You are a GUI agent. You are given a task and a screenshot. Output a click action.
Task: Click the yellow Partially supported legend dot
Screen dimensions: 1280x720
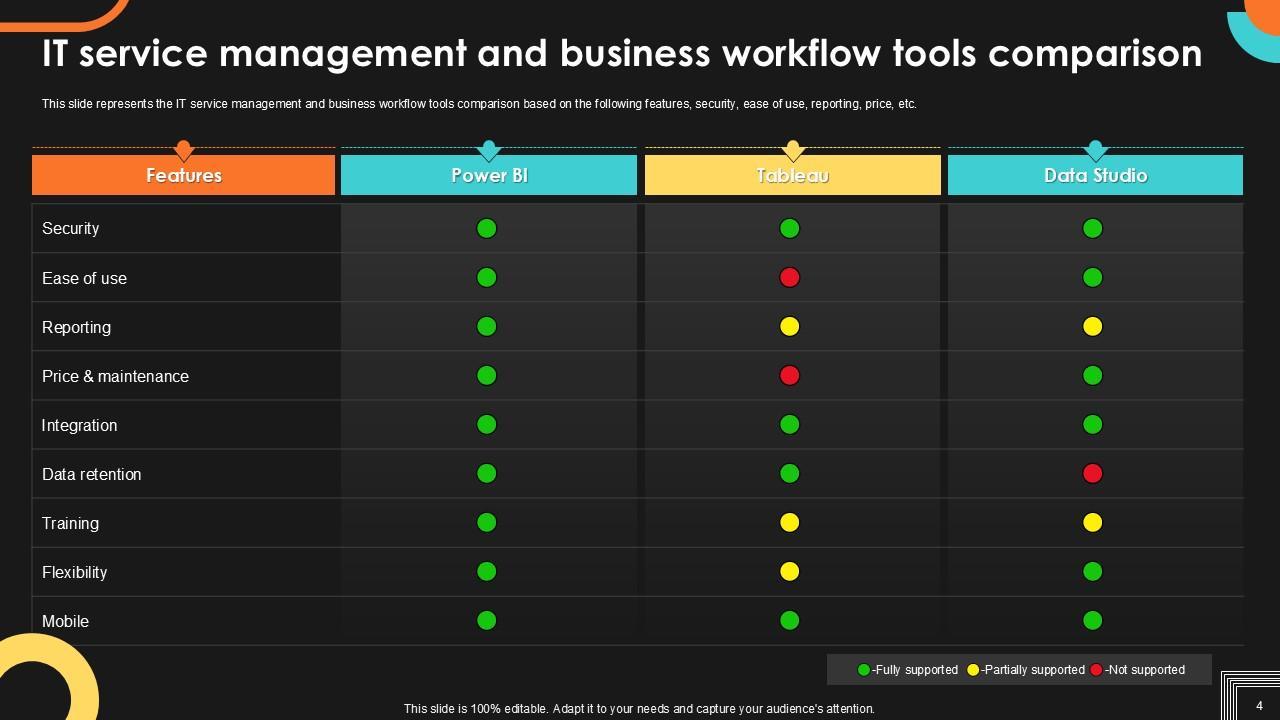pyautogui.click(x=973, y=670)
